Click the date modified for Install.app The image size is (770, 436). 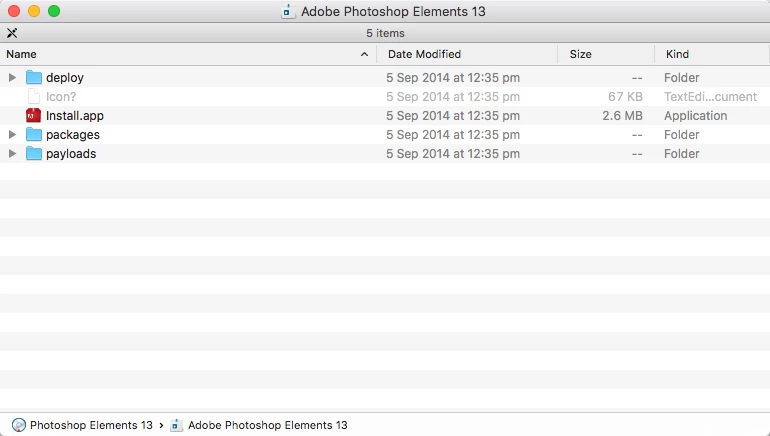click(x=453, y=116)
